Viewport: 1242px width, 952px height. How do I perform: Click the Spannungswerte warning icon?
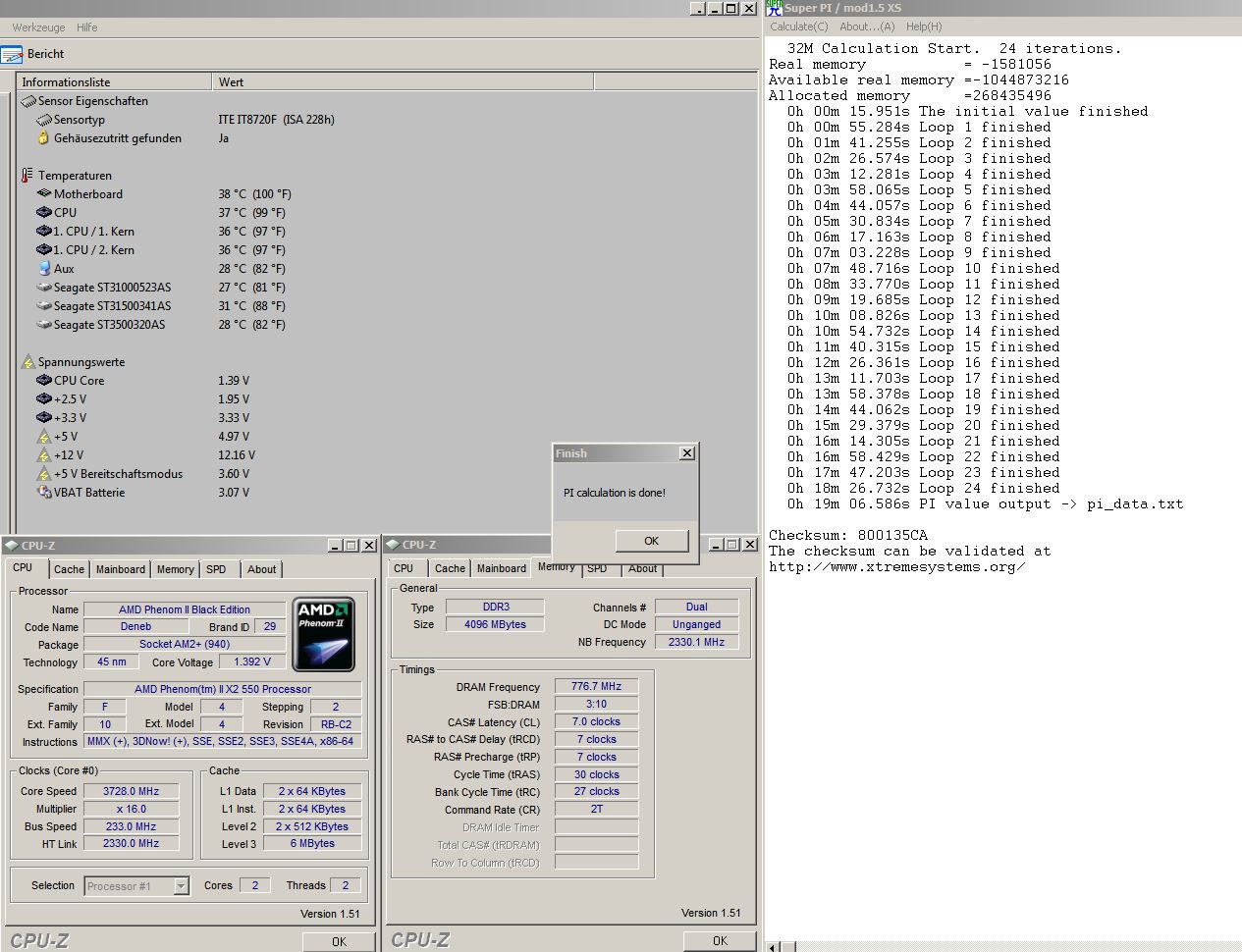pyautogui.click(x=27, y=362)
